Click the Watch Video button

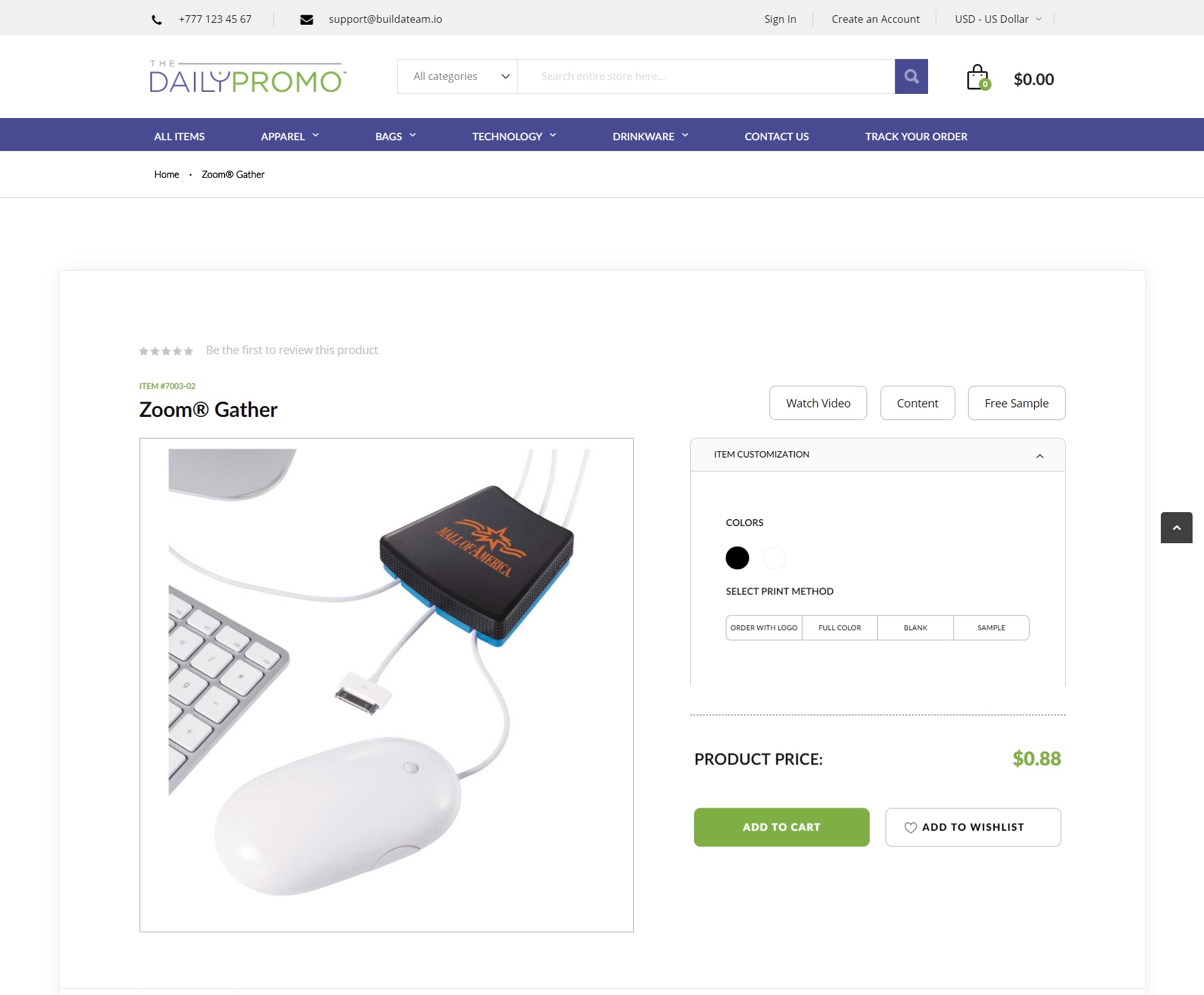818,403
